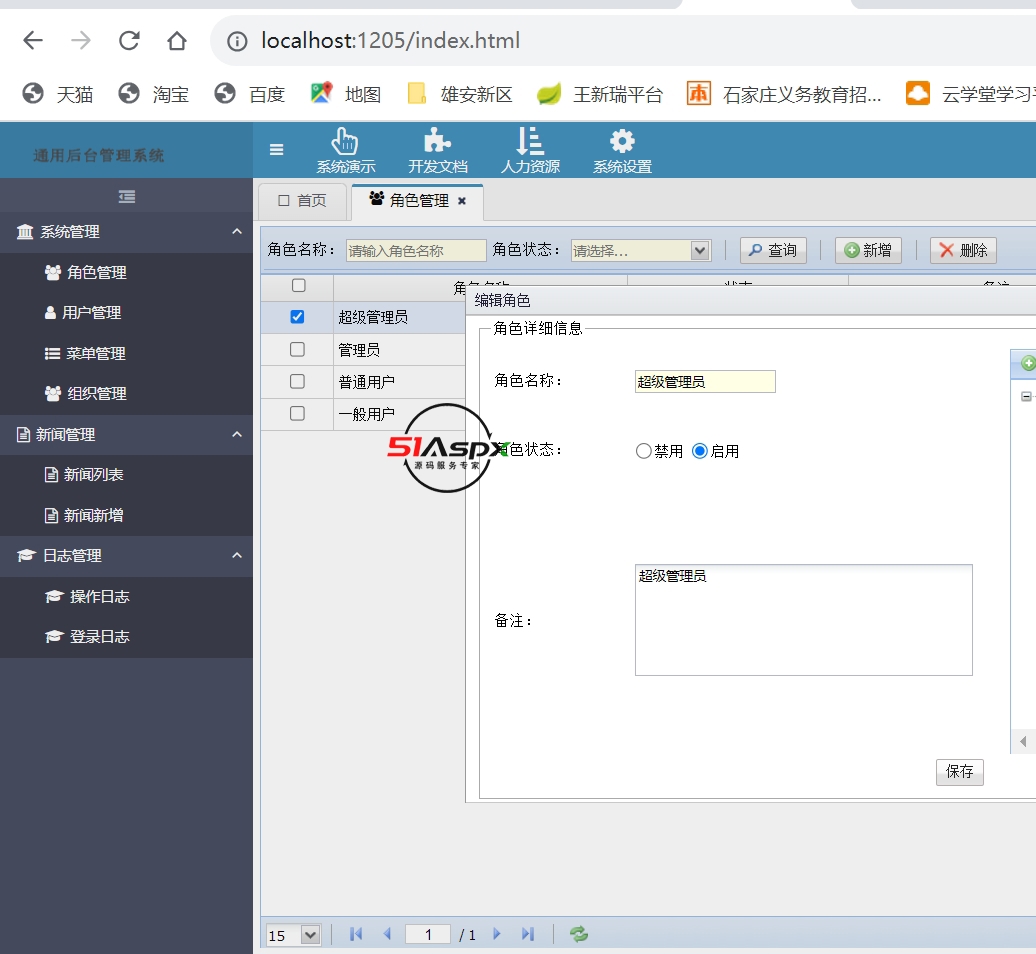Viewport: 1036px width, 954px height.
Task: Go to the first page
Action: point(355,934)
